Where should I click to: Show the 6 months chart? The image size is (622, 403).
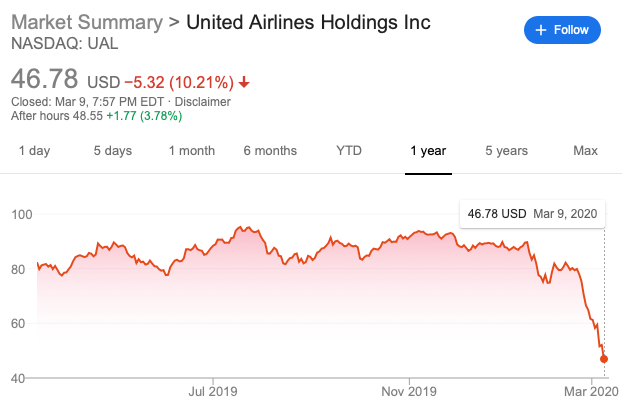(270, 151)
